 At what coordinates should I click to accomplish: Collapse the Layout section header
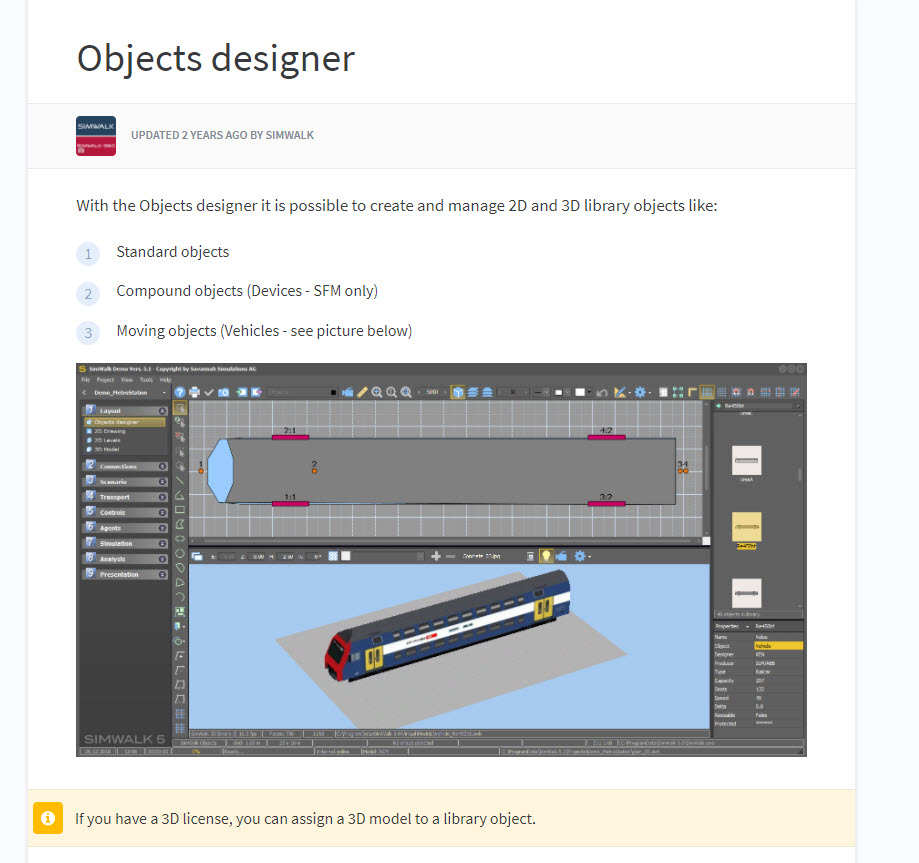(125, 410)
